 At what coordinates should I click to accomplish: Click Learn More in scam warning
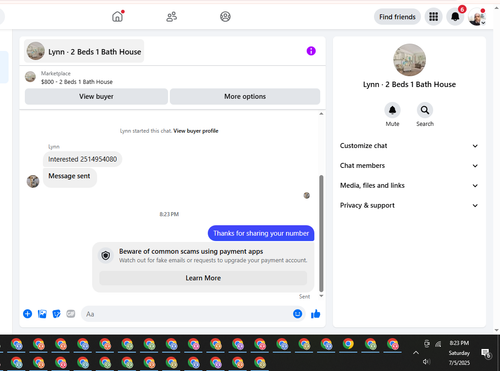pyautogui.click(x=203, y=278)
